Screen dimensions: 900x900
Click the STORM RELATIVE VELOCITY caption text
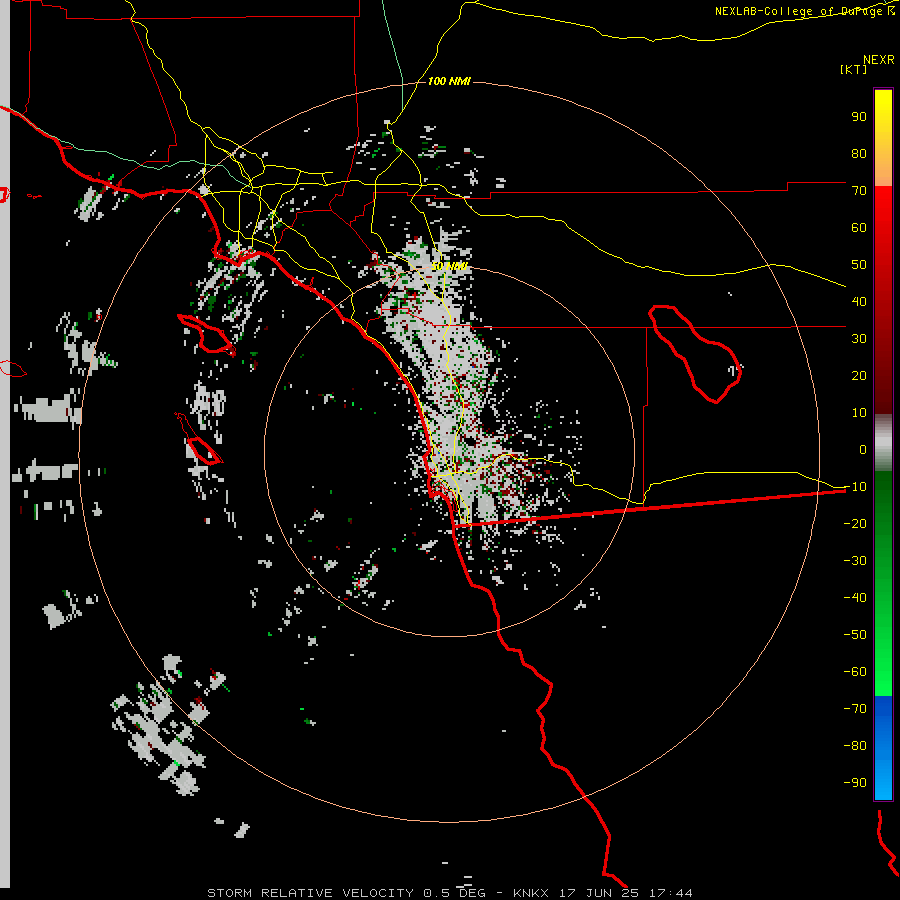pyautogui.click(x=310, y=893)
